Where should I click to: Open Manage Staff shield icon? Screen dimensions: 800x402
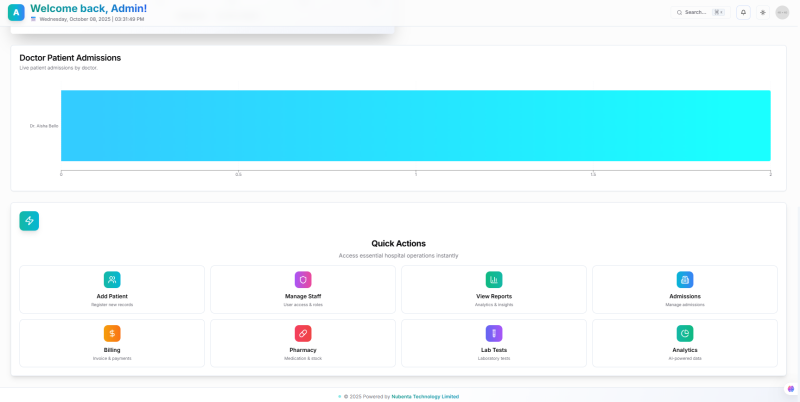[x=303, y=280]
